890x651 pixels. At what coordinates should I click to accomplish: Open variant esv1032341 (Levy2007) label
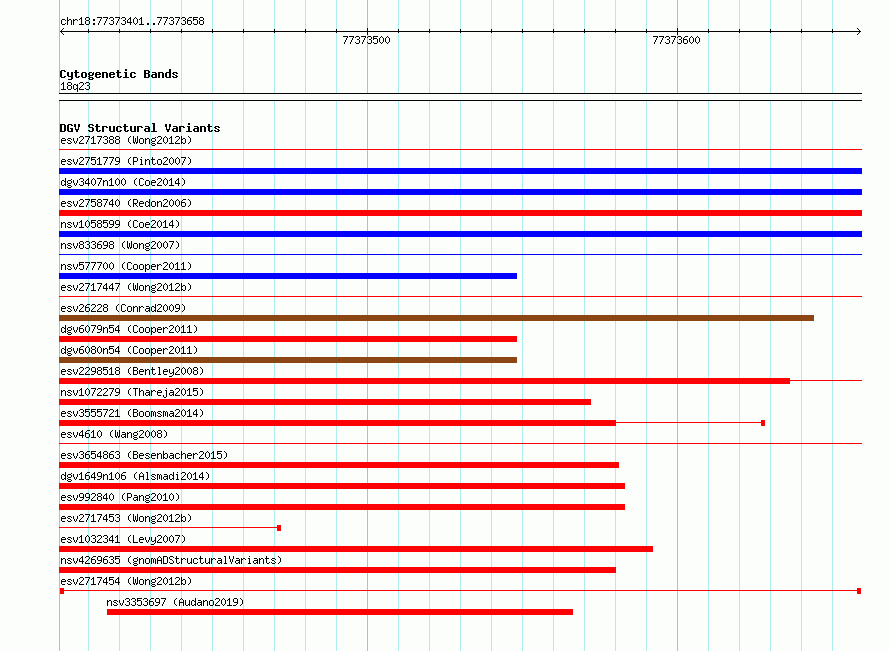[123, 539]
